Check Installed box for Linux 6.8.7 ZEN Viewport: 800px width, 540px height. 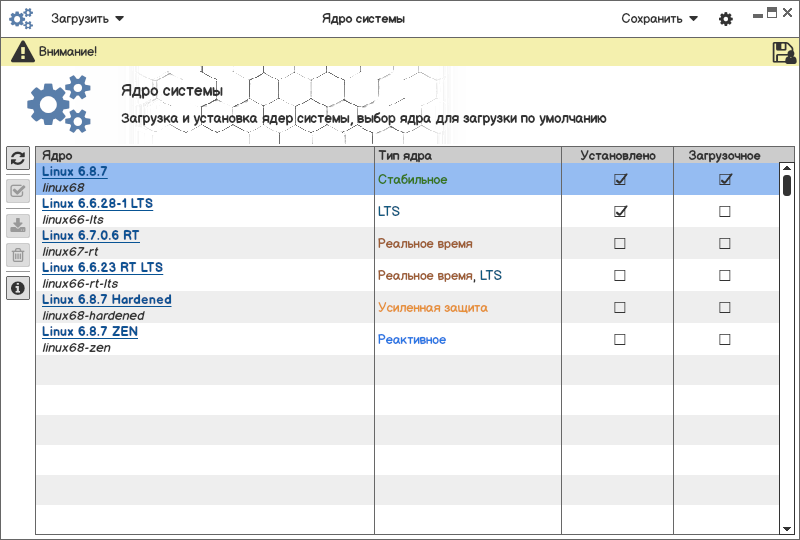click(x=620, y=339)
